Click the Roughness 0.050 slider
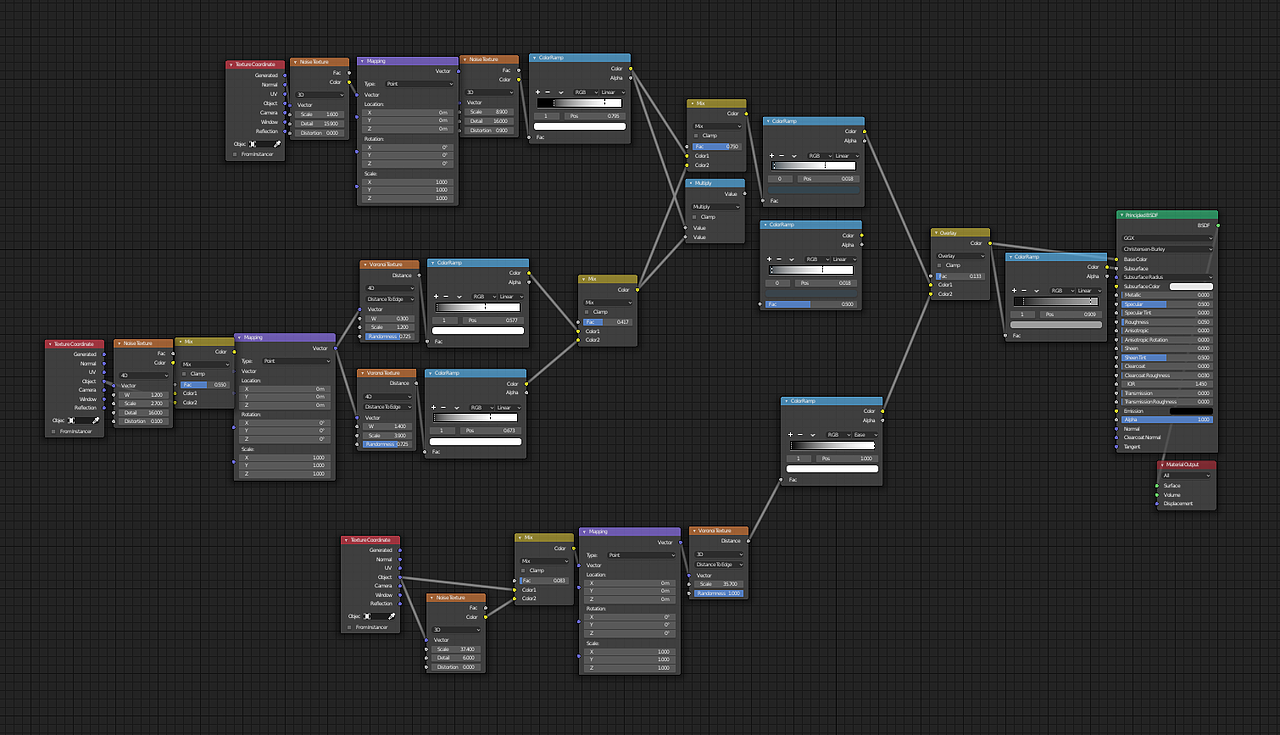1280x735 pixels. pyautogui.click(x=1167, y=322)
